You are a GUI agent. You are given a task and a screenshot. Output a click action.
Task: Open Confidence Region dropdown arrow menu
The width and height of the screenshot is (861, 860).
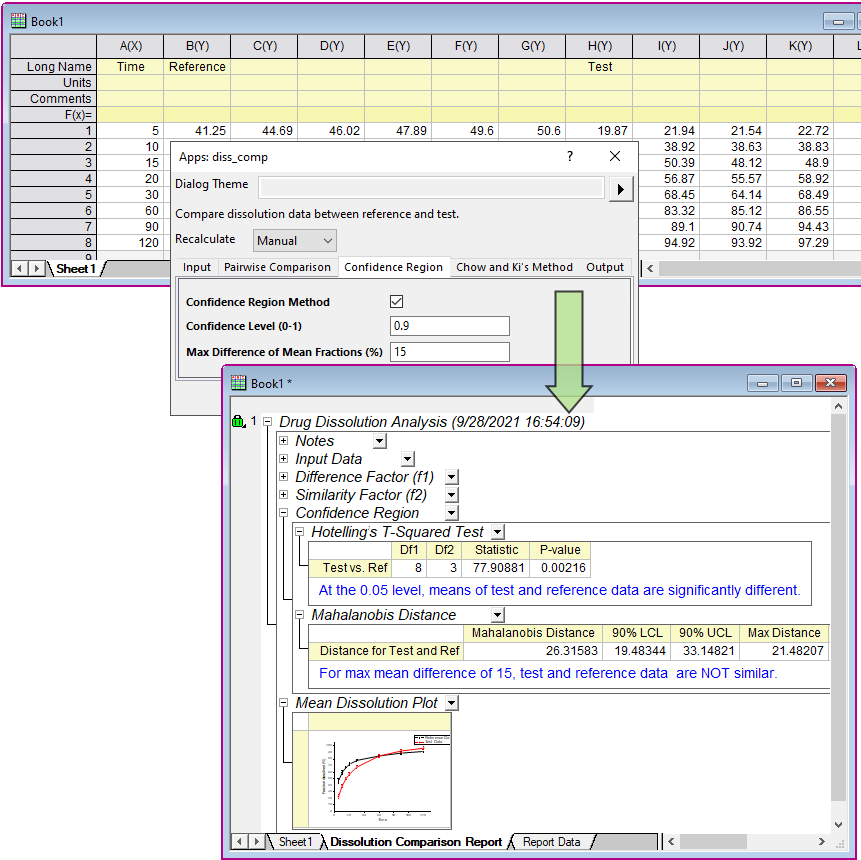451,513
